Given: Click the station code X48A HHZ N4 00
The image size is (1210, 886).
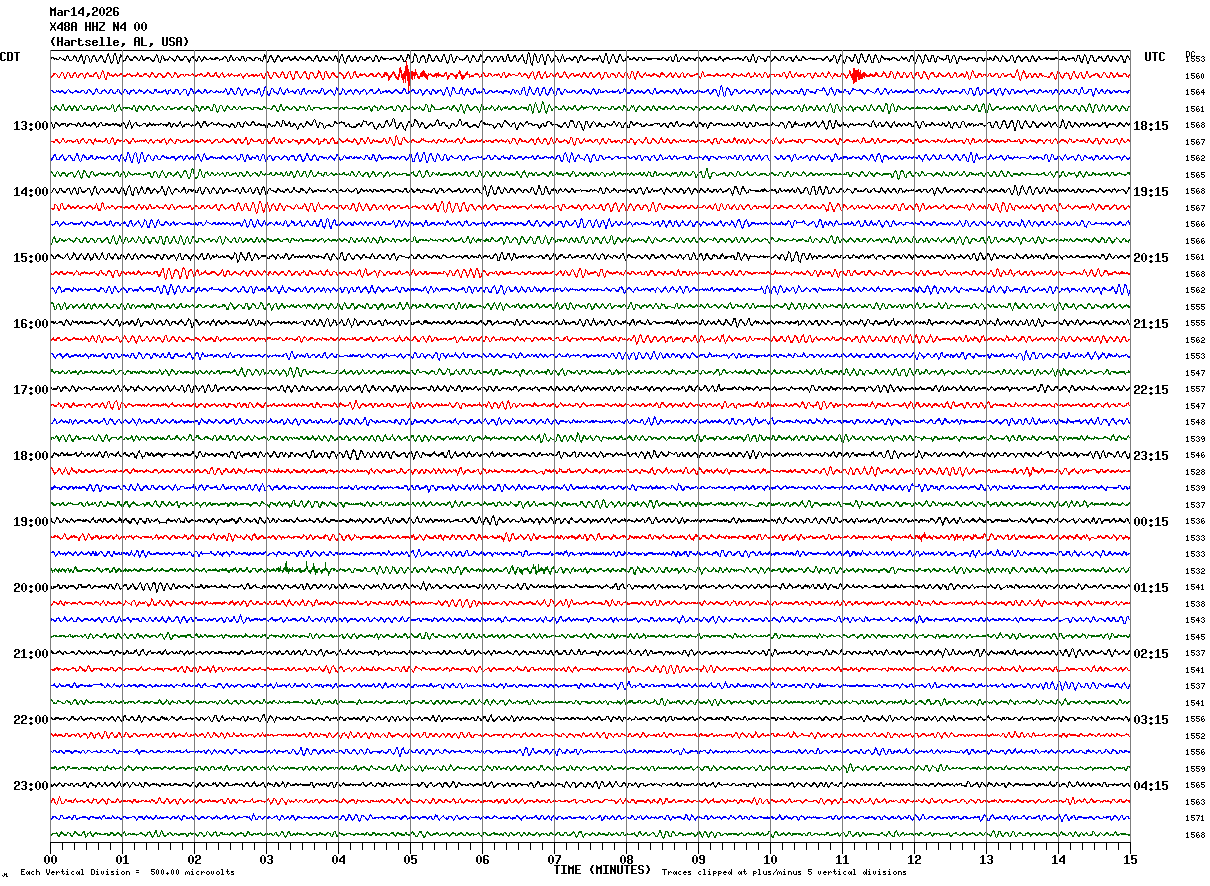Looking at the screenshot, I should [98, 27].
